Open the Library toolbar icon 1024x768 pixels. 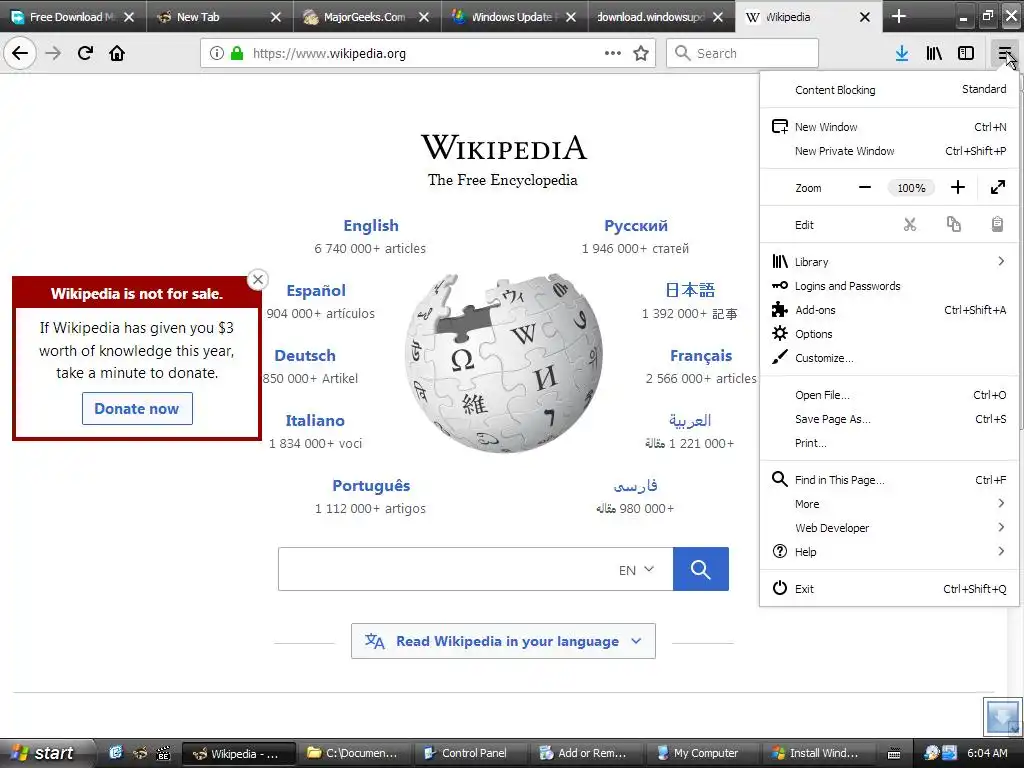(934, 53)
